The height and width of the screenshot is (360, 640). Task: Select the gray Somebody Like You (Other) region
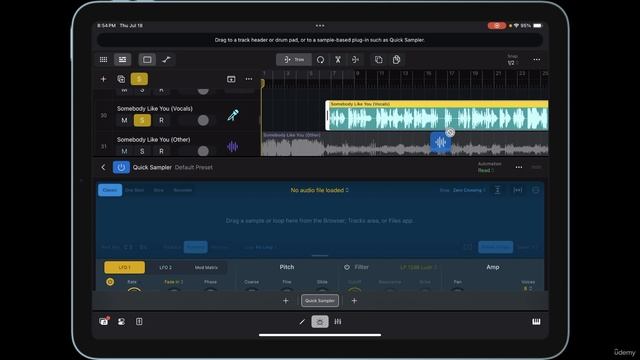pyautogui.click(x=404, y=144)
